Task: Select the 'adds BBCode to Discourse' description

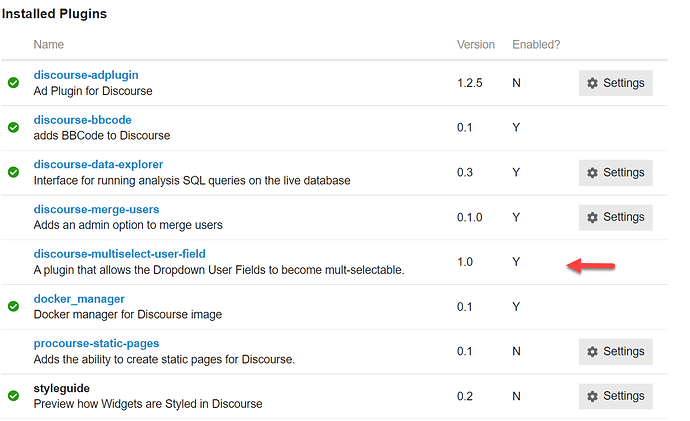Action: tap(102, 135)
